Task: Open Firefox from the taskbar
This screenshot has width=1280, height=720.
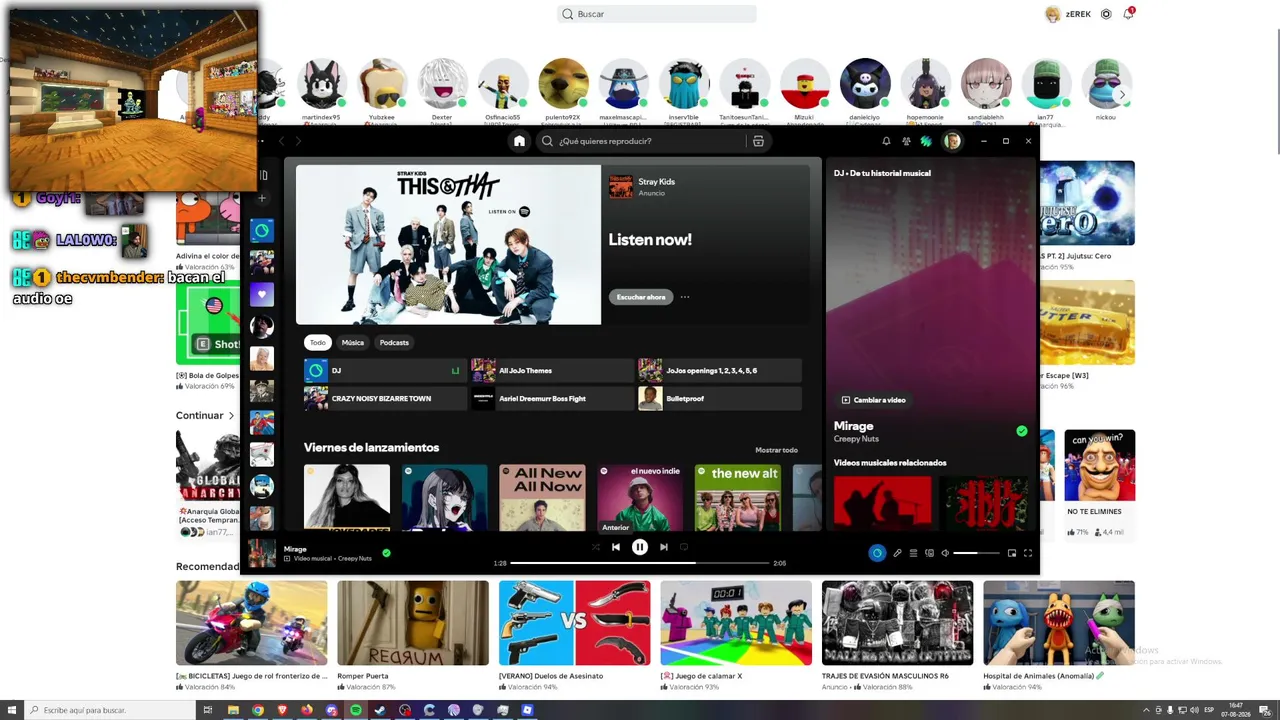Action: tap(306, 710)
